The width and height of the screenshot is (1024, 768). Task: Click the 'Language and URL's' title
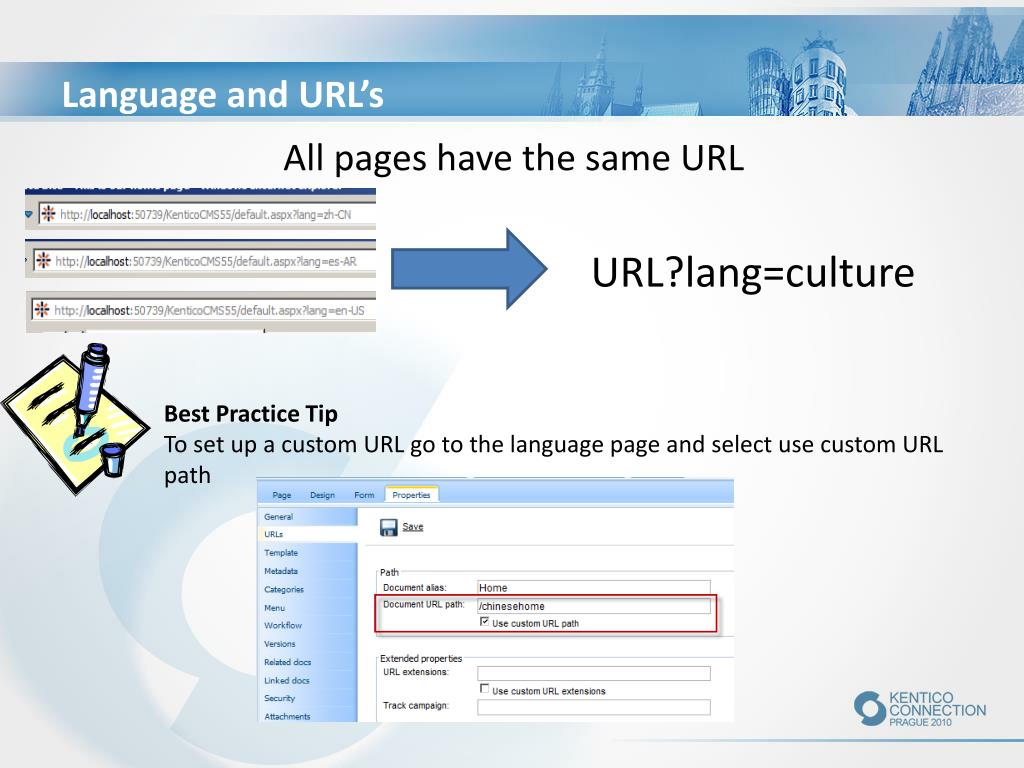(222, 95)
